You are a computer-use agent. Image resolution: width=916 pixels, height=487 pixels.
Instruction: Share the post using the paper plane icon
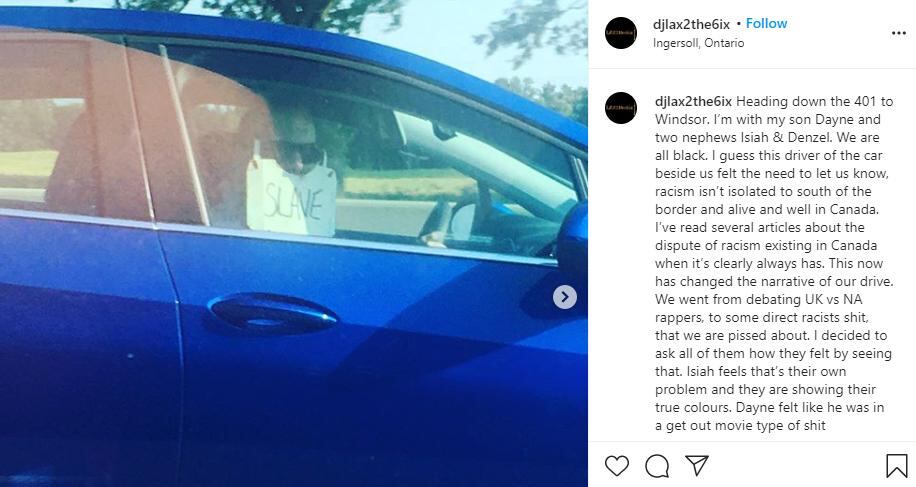(697, 465)
